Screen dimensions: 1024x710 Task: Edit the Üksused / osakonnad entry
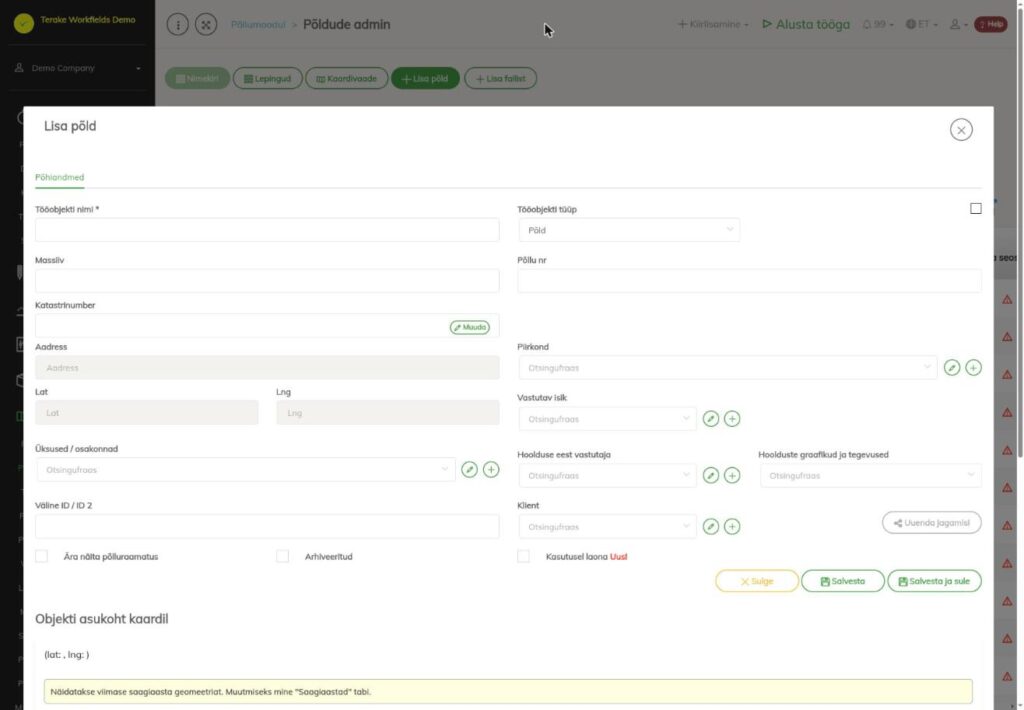pyautogui.click(x=469, y=470)
